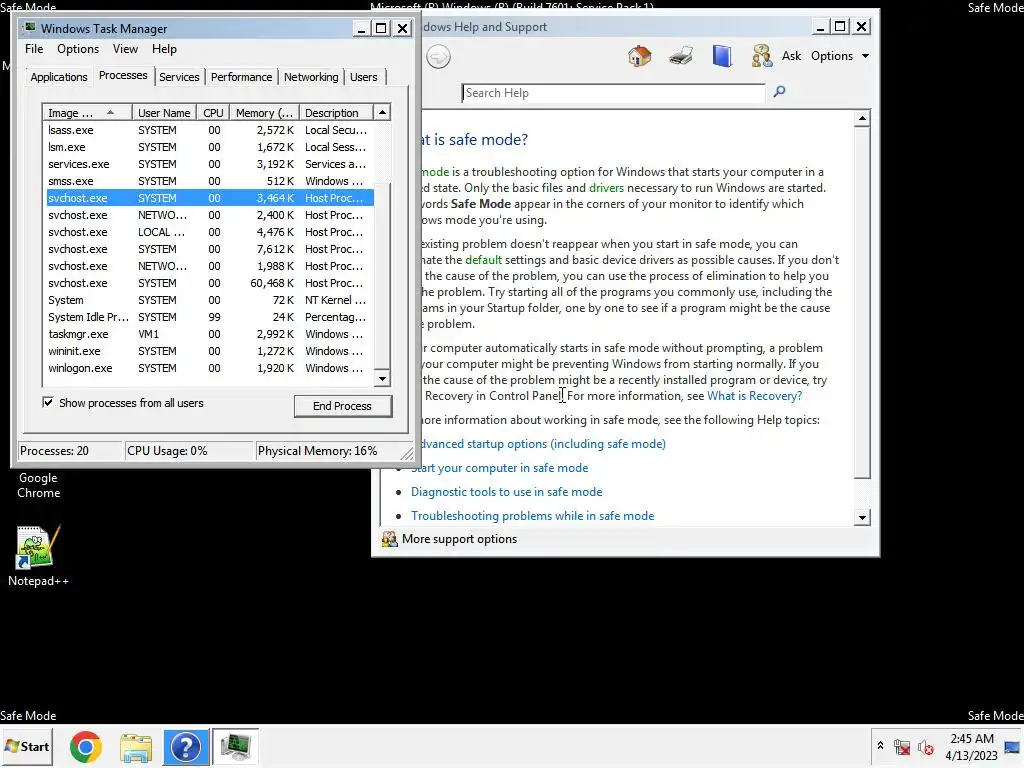This screenshot has height=768, width=1024.
Task: Open Troubleshooting problems while in safe mode
Action: click(532, 516)
